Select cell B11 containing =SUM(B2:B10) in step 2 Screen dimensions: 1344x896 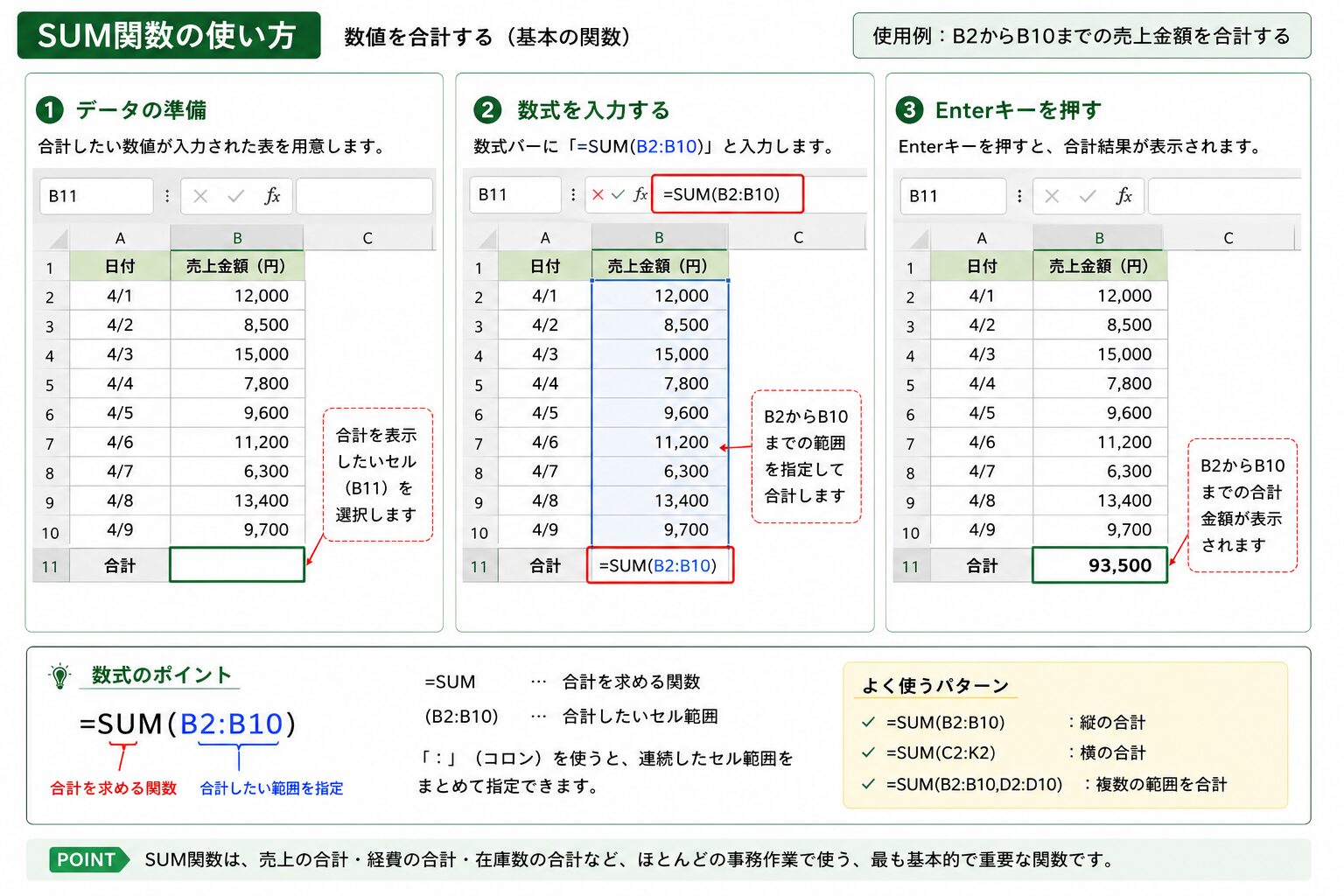(660, 565)
